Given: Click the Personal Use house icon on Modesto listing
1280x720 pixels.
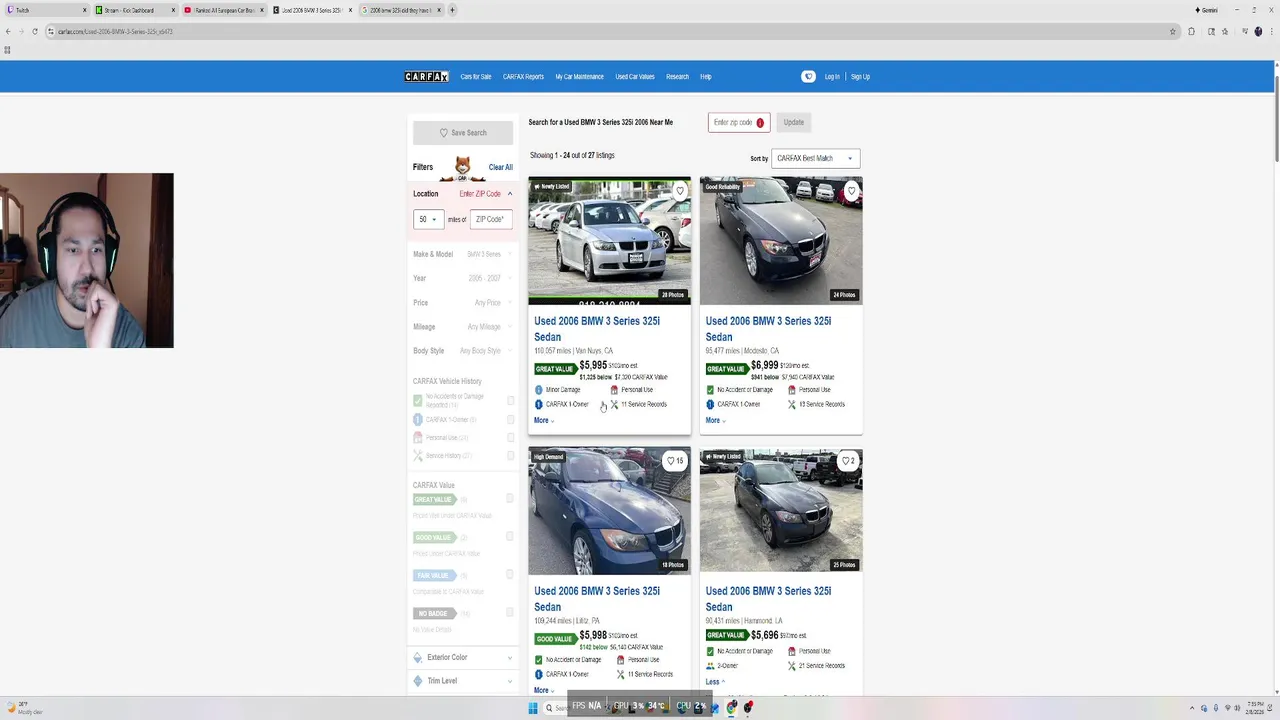Looking at the screenshot, I should tap(792, 390).
